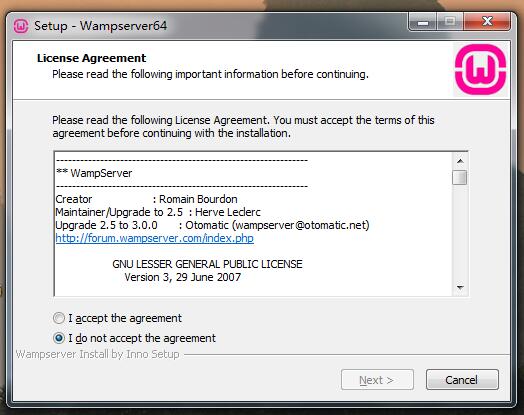Open the forum.wampserver.com link

click(x=155, y=238)
